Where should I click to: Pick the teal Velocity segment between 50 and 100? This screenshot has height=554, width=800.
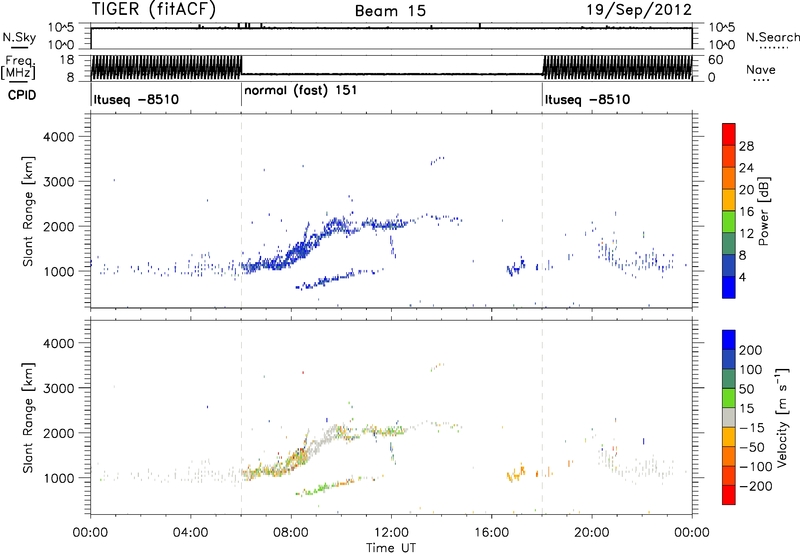(729, 379)
